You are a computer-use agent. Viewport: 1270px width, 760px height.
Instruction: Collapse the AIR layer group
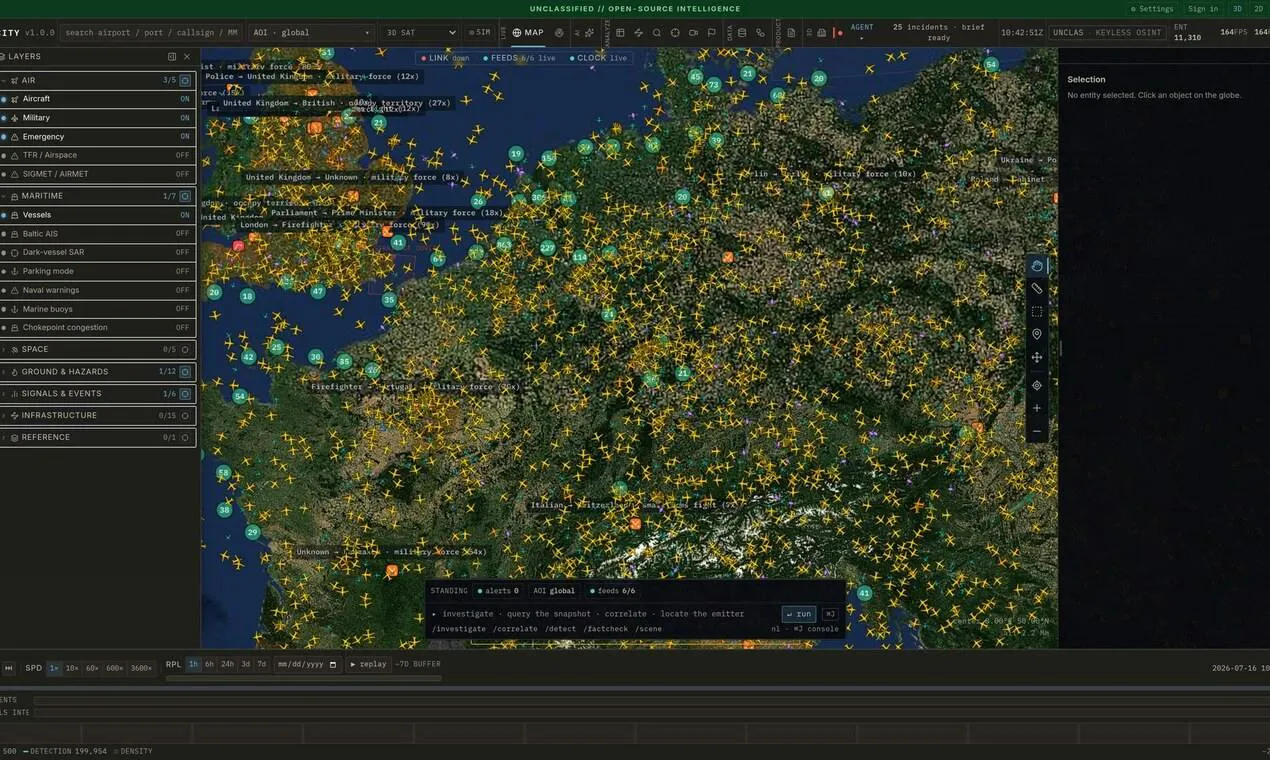(97, 80)
